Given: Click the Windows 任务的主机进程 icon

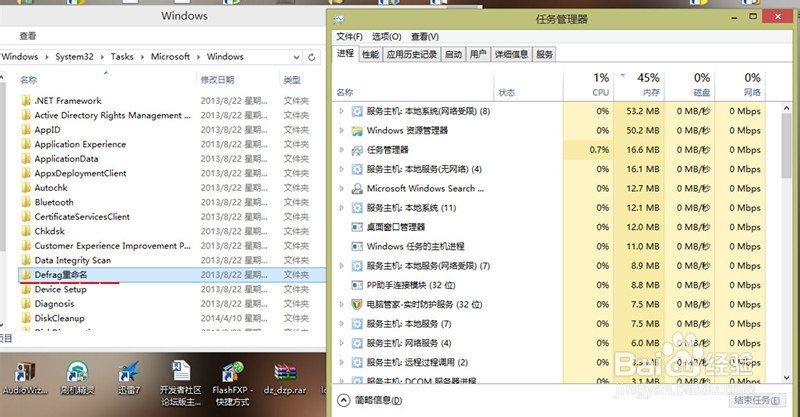Looking at the screenshot, I should pyautogui.click(x=357, y=247).
